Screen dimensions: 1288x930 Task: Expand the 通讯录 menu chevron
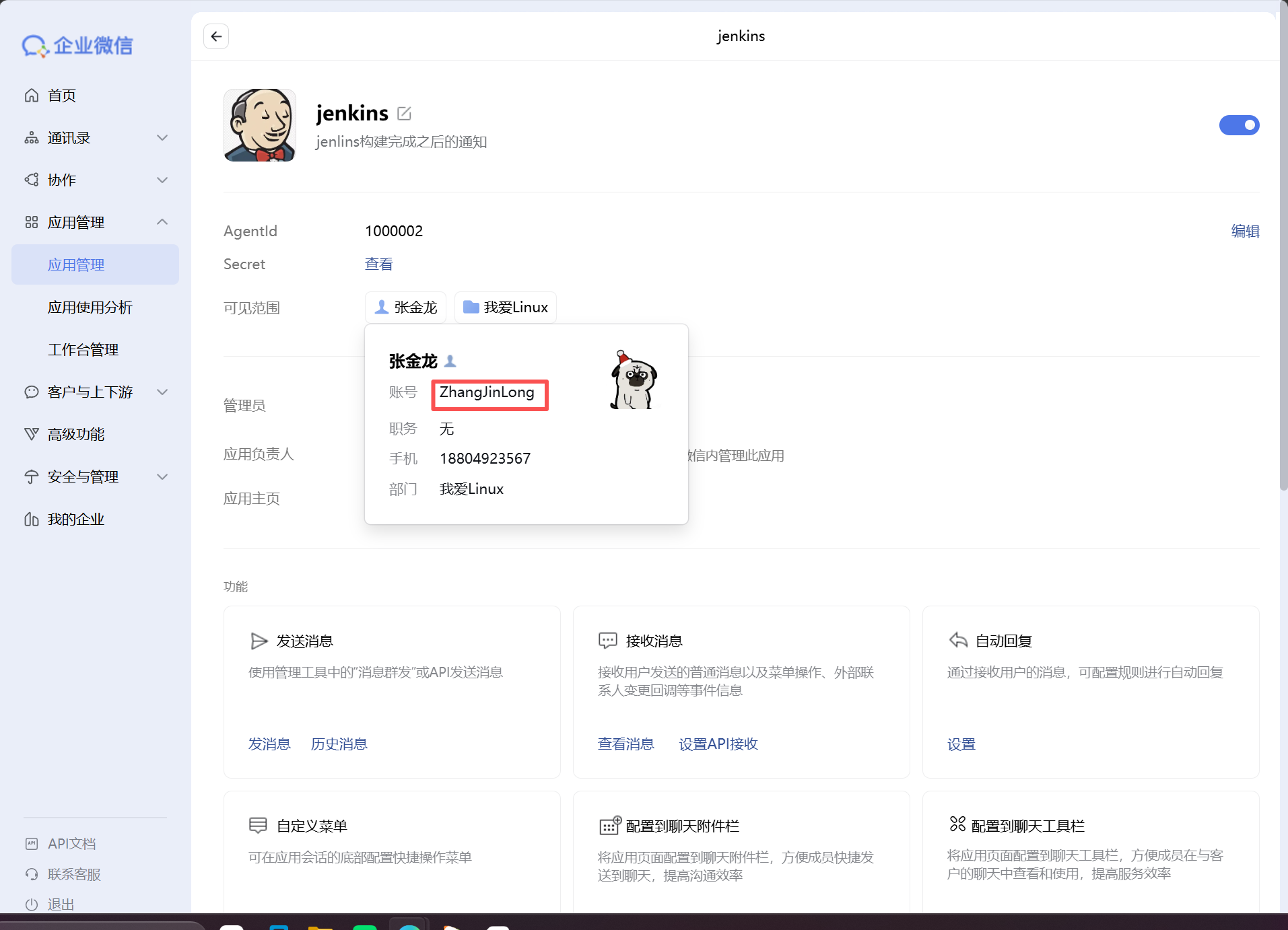pos(162,138)
